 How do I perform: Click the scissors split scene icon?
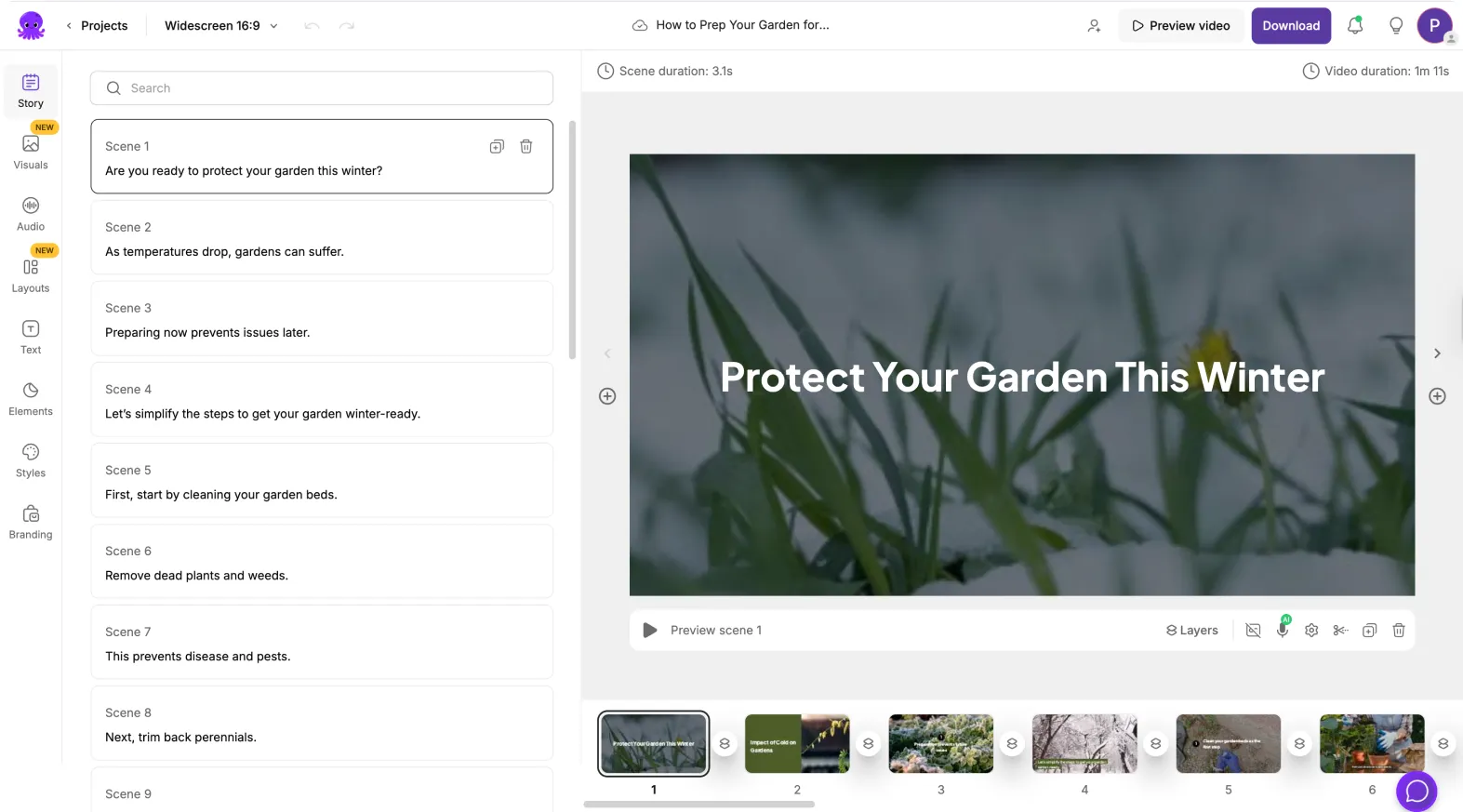pyautogui.click(x=1340, y=631)
